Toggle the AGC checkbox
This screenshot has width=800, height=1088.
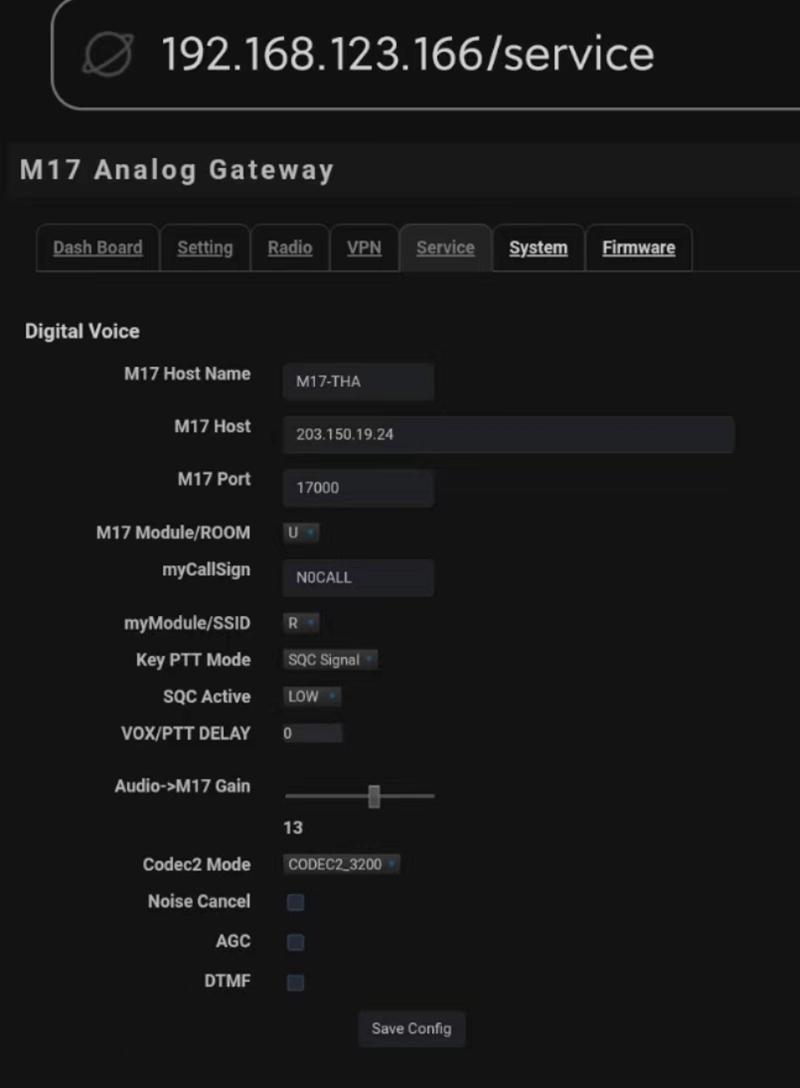[x=295, y=942]
